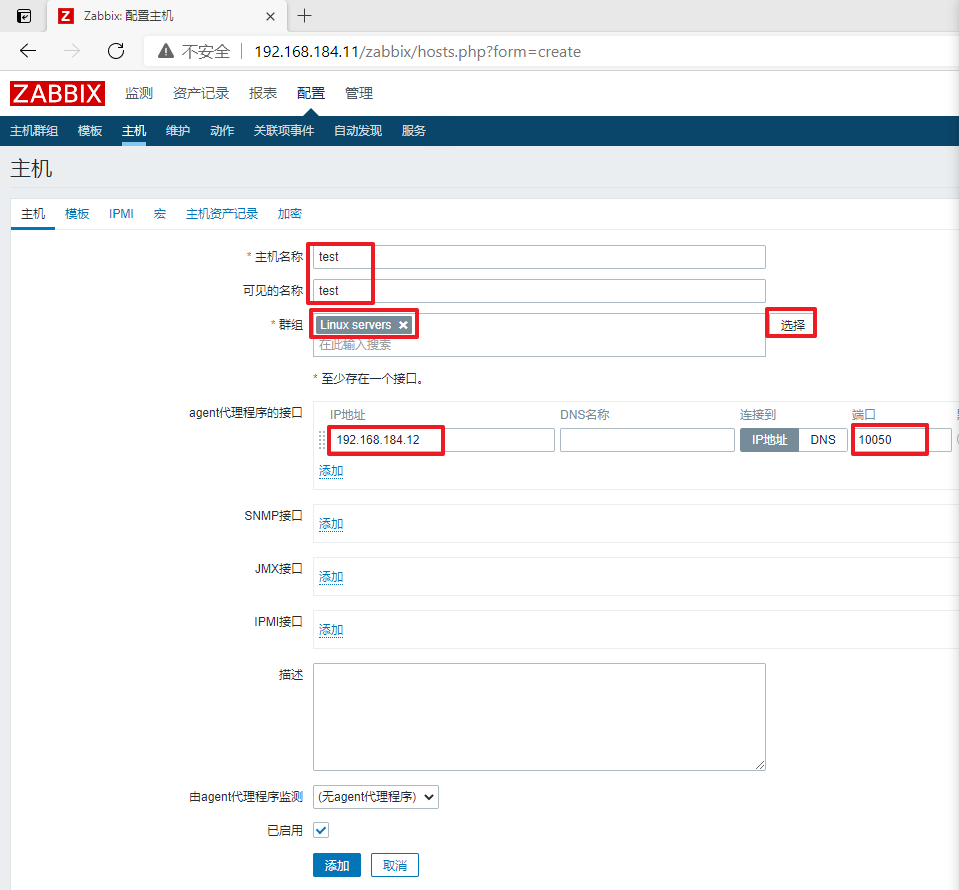Switch to the 主机资产记录 form tab
Screen dimensions: 959x890
coord(222,213)
